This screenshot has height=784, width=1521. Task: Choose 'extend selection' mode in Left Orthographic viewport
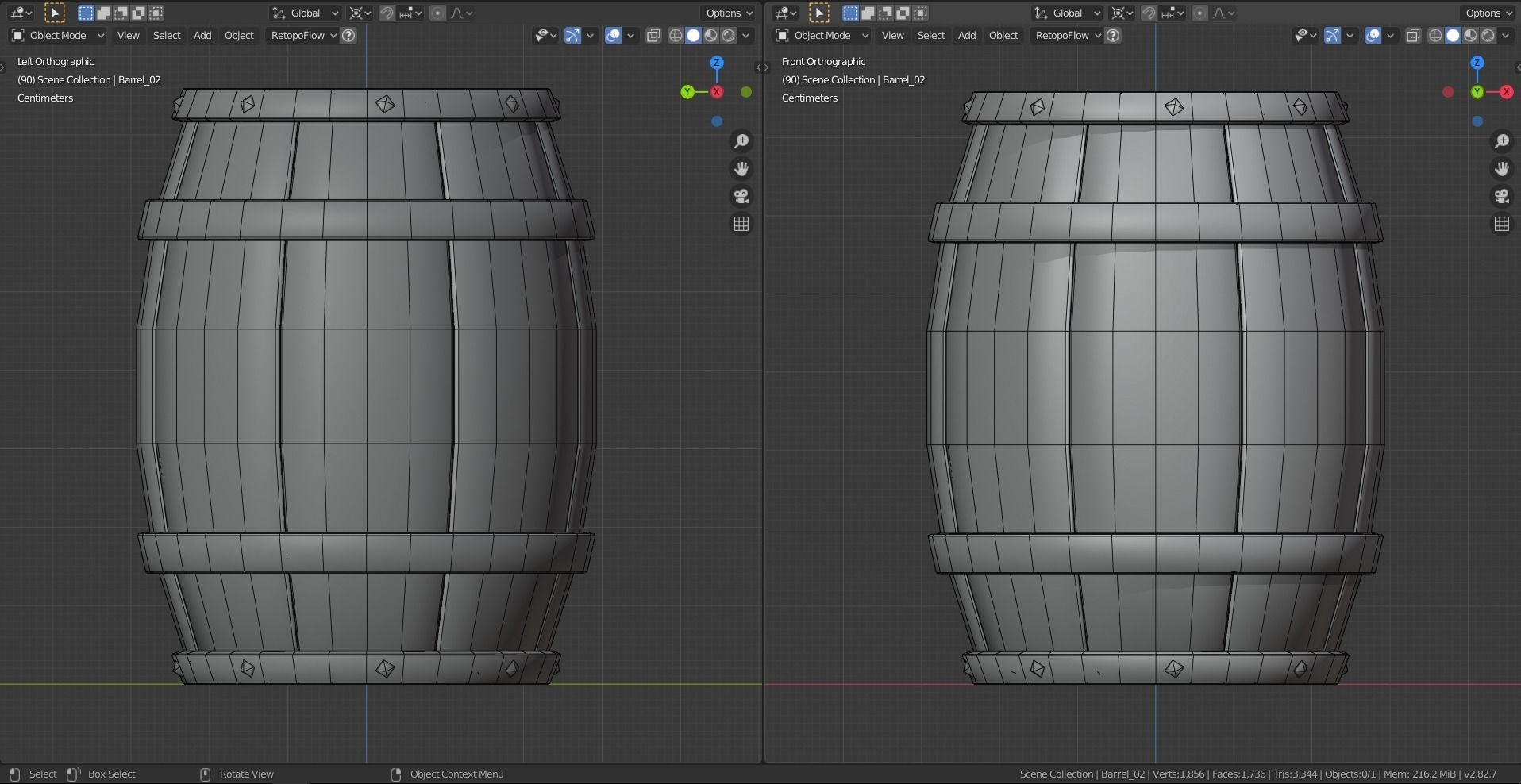tap(103, 13)
